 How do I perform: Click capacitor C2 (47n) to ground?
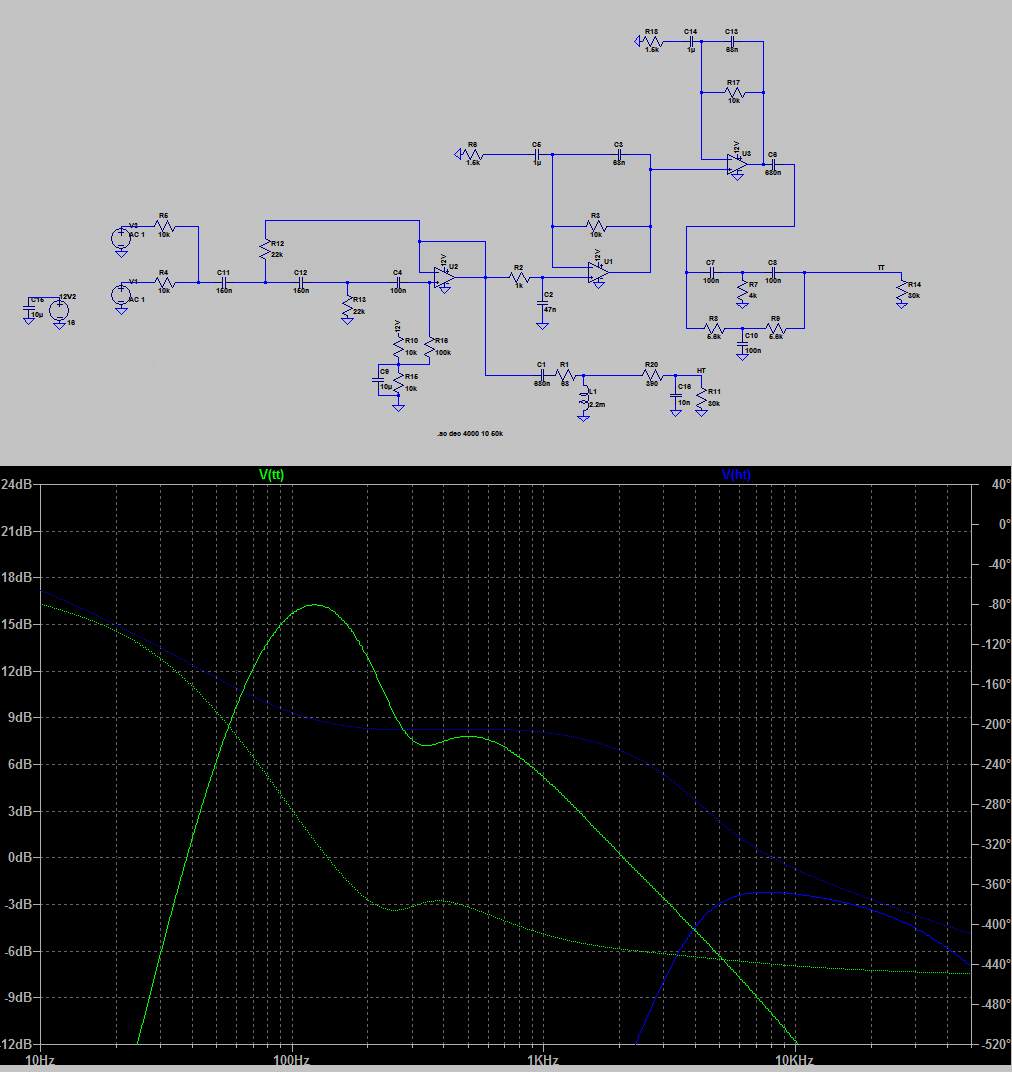(x=542, y=303)
